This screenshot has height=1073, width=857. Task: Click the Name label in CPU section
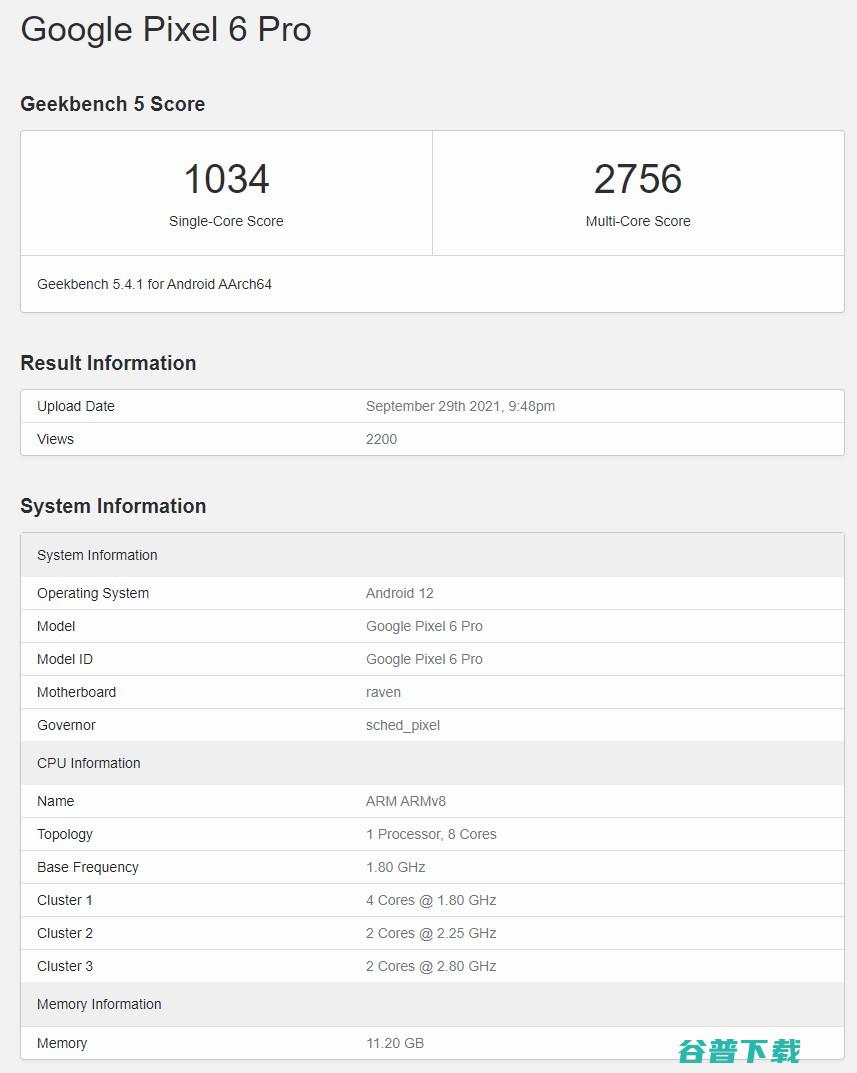click(55, 801)
